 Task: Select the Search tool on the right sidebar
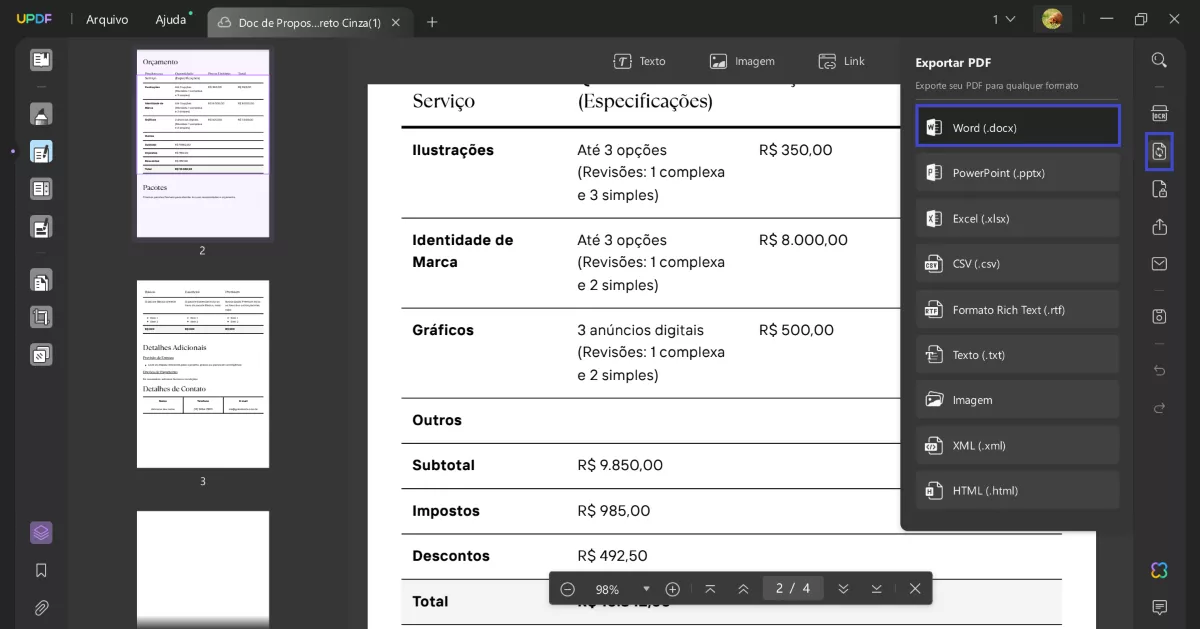pos(1159,59)
